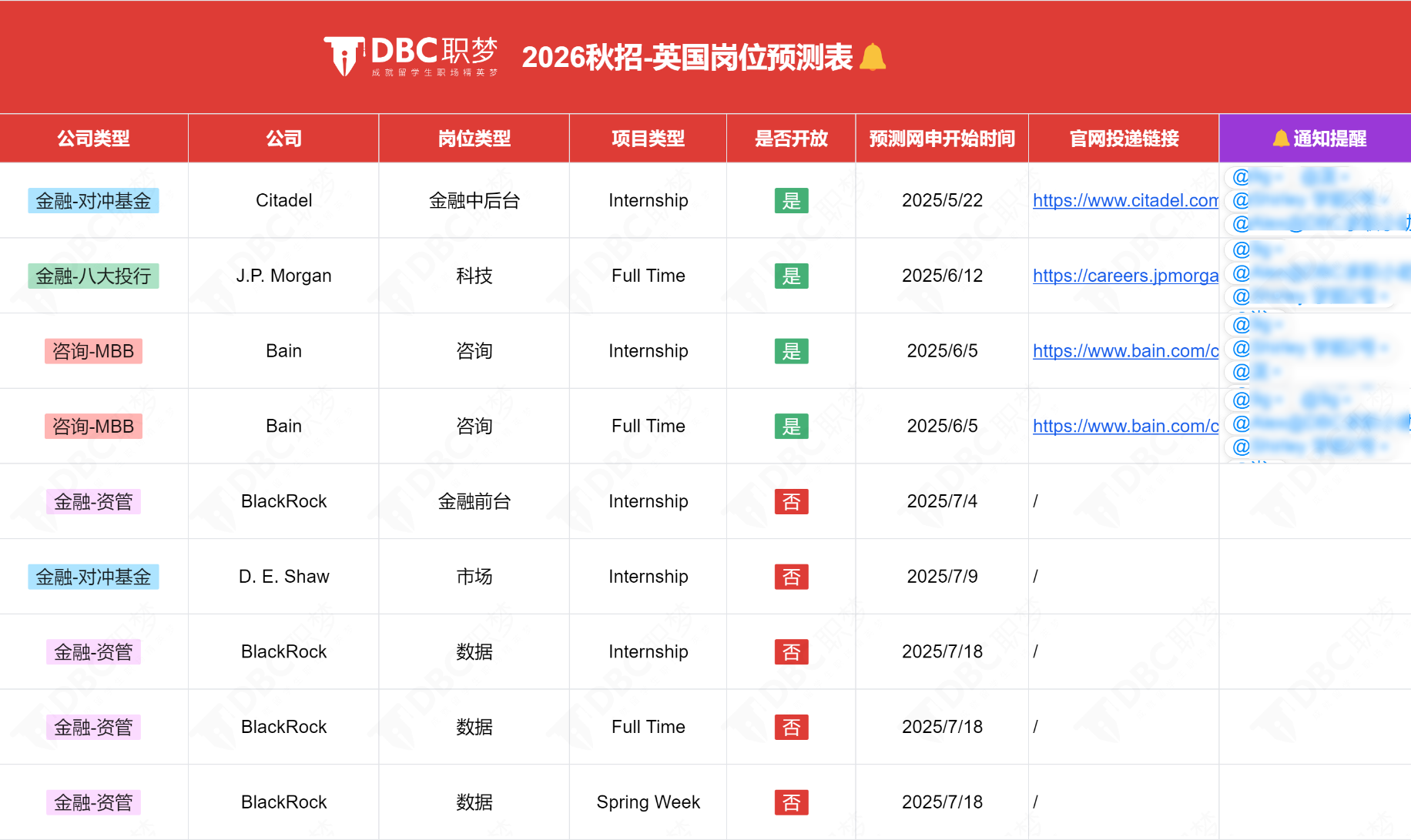Viewport: 1411px width, 840px height.
Task: Select the 金融中后台 cell
Action: pos(474,200)
